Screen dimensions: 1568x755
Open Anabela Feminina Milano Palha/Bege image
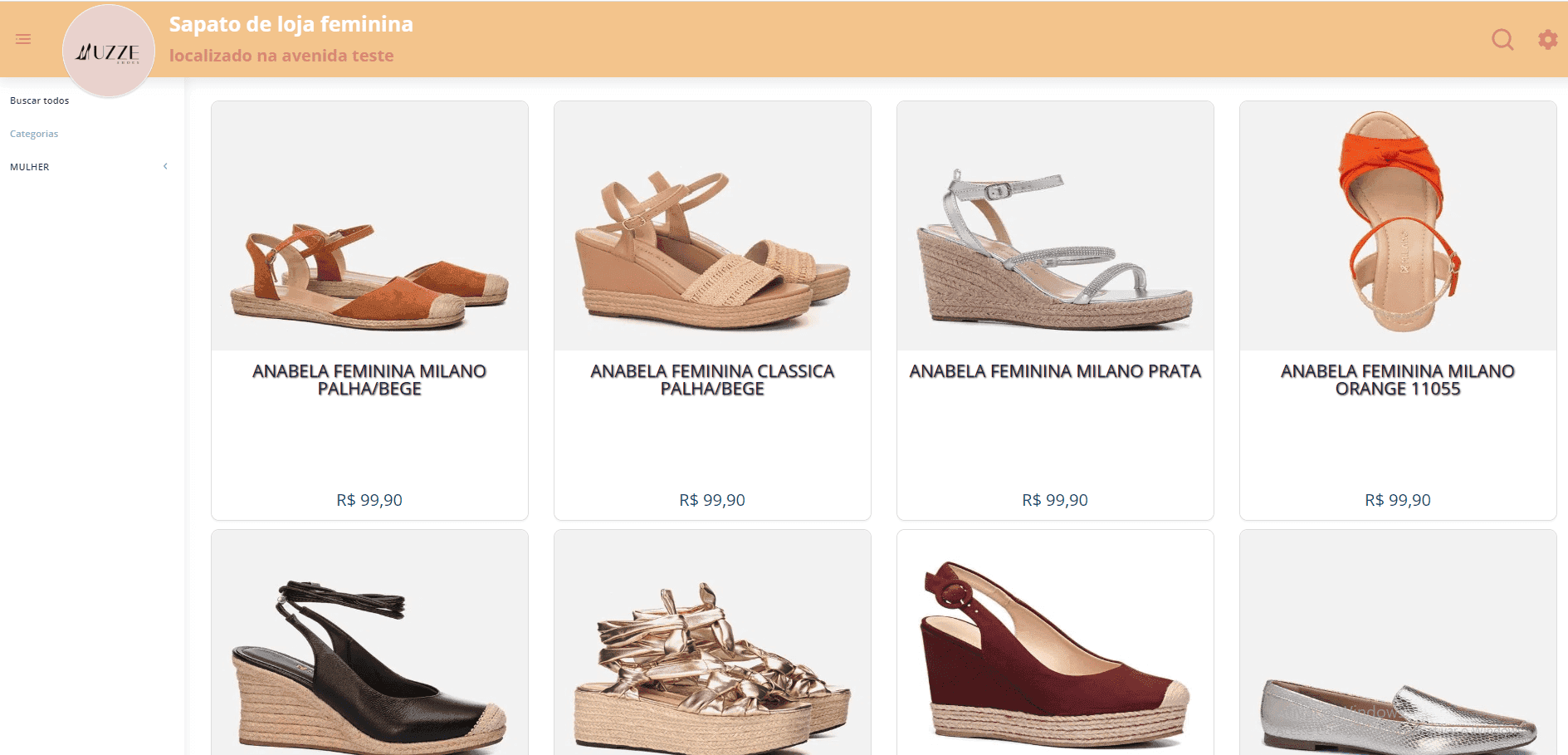[x=369, y=226]
